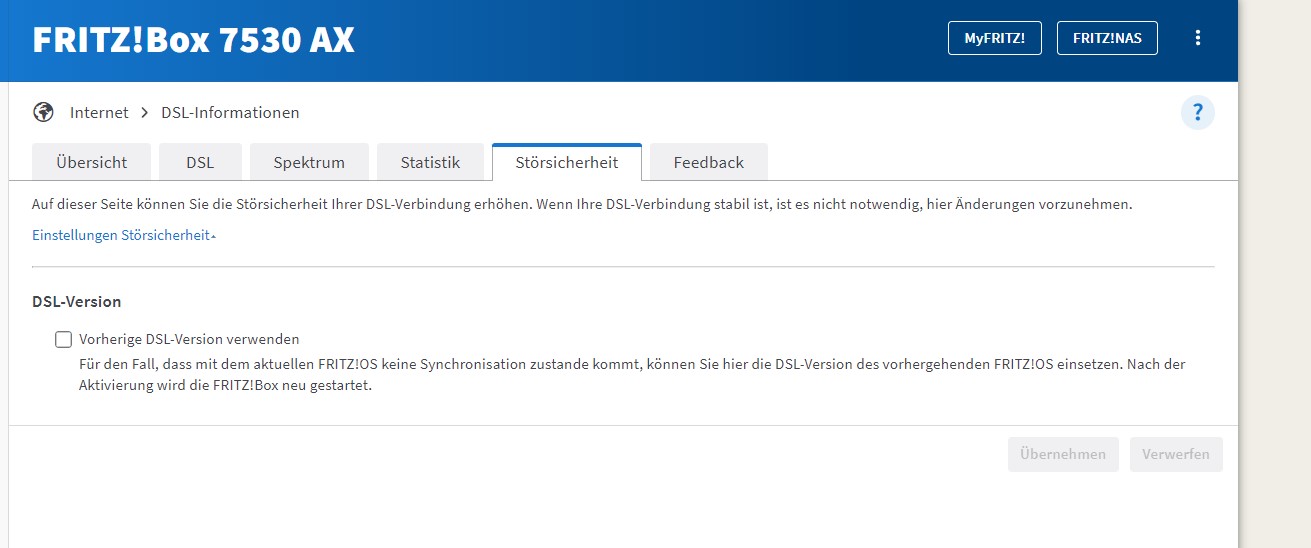The height and width of the screenshot is (548, 1311).
Task: Click the help question mark icon
Action: pos(1197,112)
